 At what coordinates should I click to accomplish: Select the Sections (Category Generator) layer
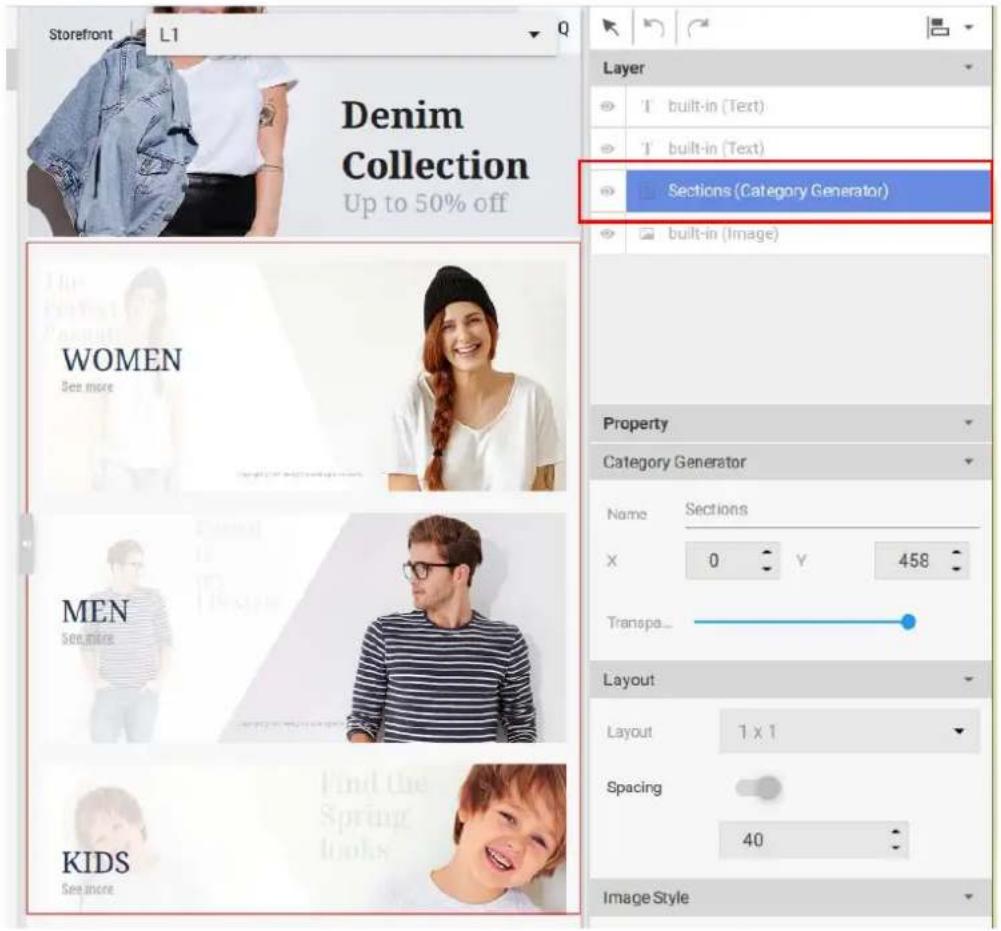point(808,191)
